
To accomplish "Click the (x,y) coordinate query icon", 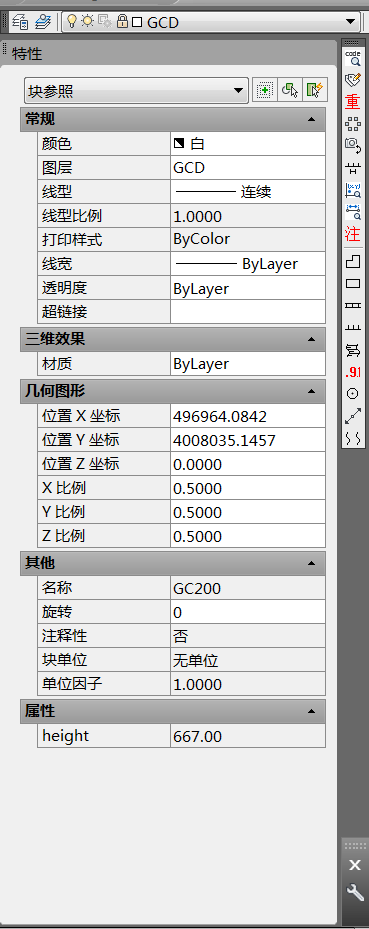I will tap(352, 190).
